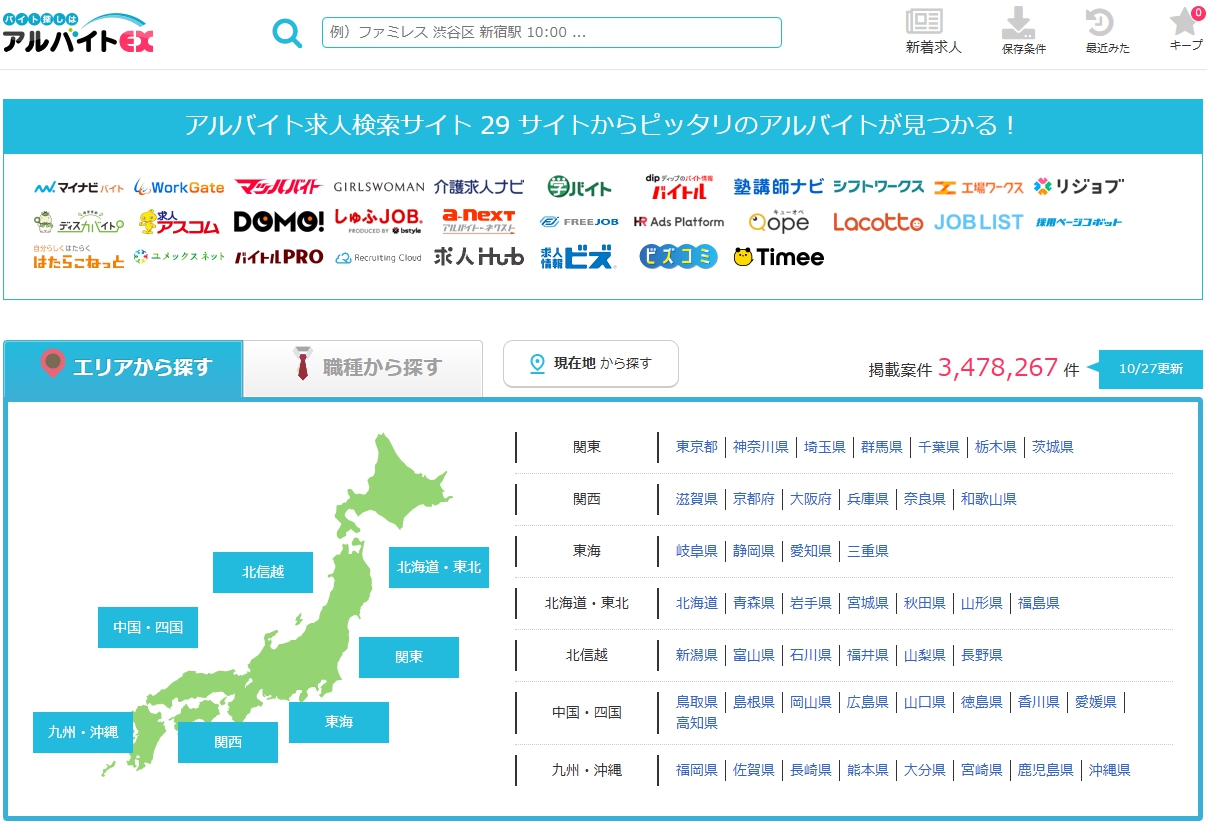Click the Qope logo
The width and height of the screenshot is (1207, 823).
click(x=779, y=222)
